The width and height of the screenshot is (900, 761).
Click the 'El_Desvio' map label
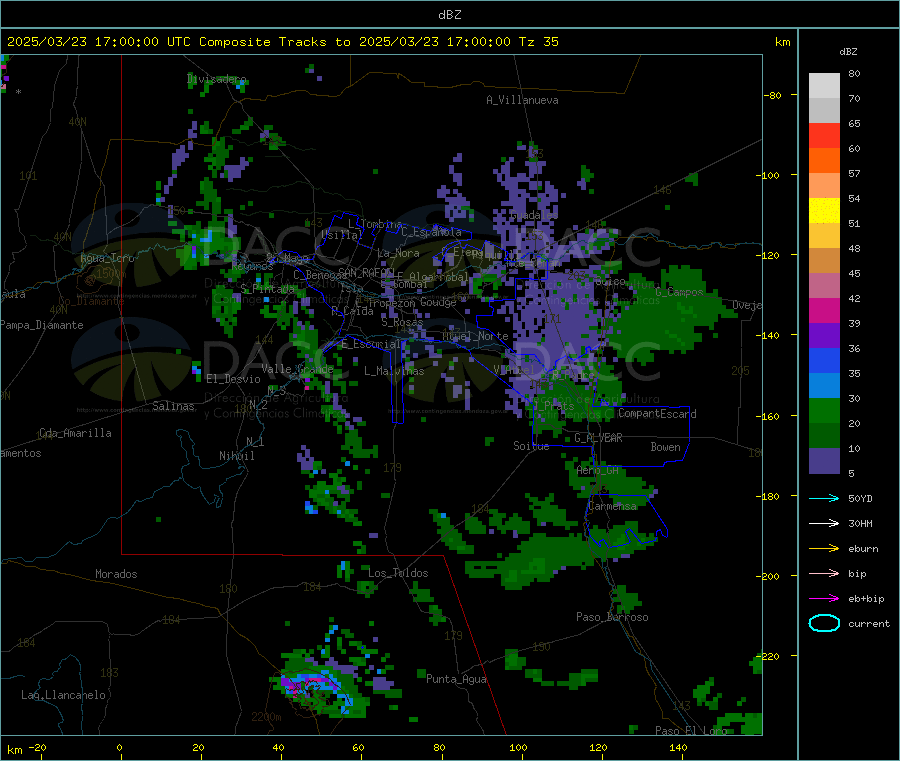(x=233, y=379)
